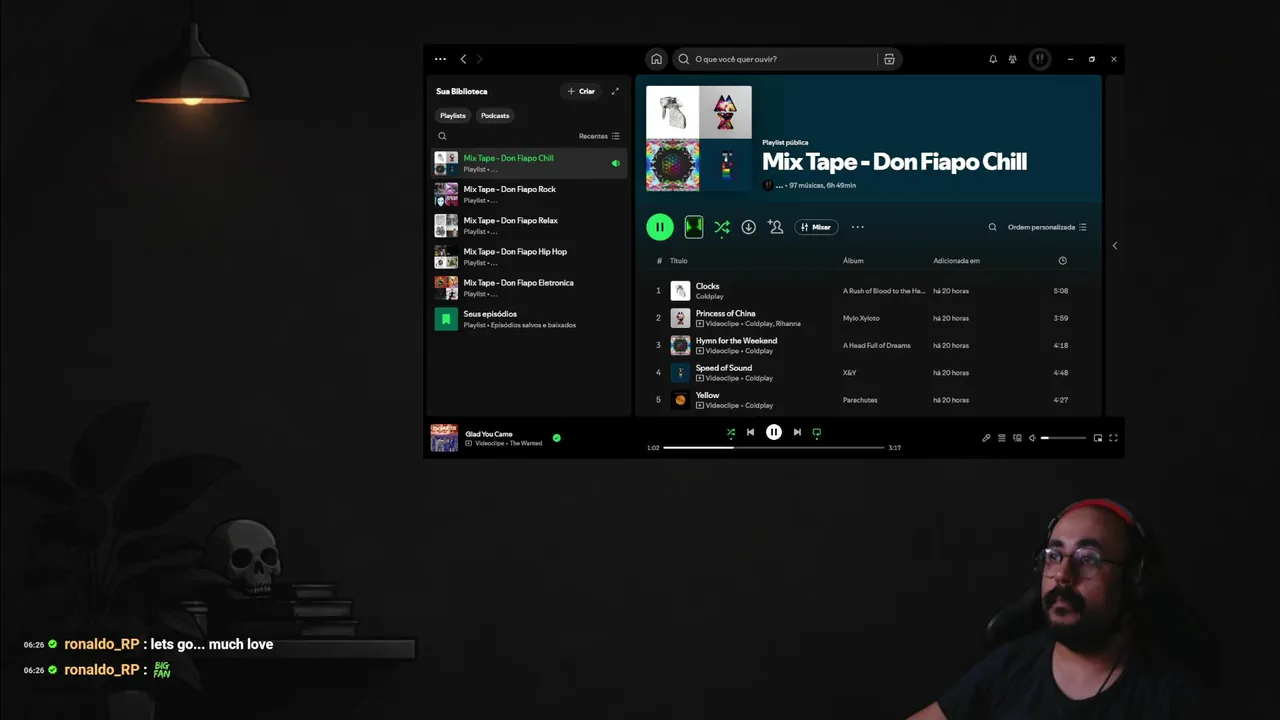Search within Sua Biblioteca
This screenshot has height=720, width=1280.
[442, 136]
